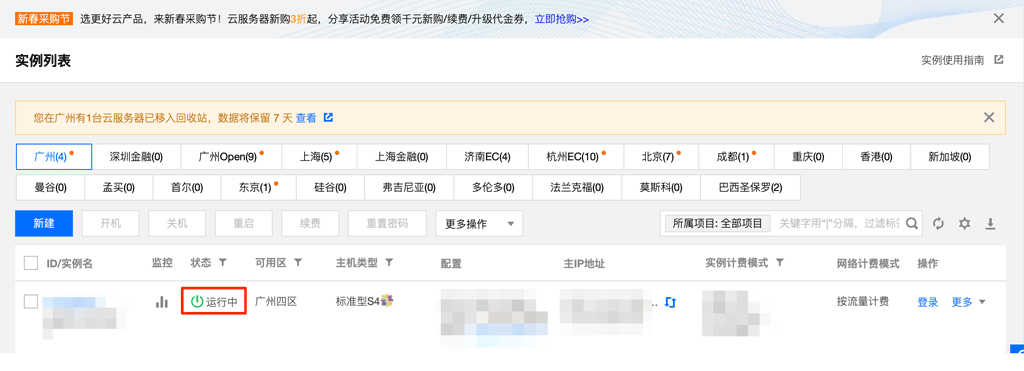Dismiss the yellow recycle bin notice

click(x=989, y=118)
